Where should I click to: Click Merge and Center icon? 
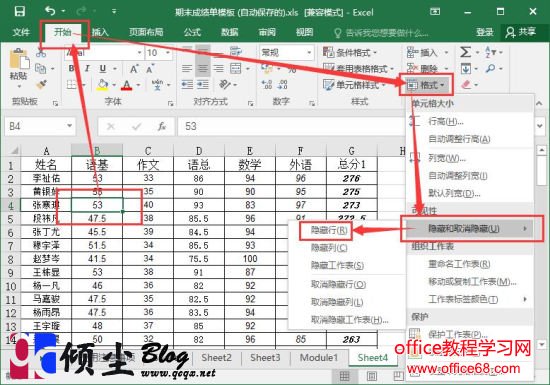[x=236, y=68]
